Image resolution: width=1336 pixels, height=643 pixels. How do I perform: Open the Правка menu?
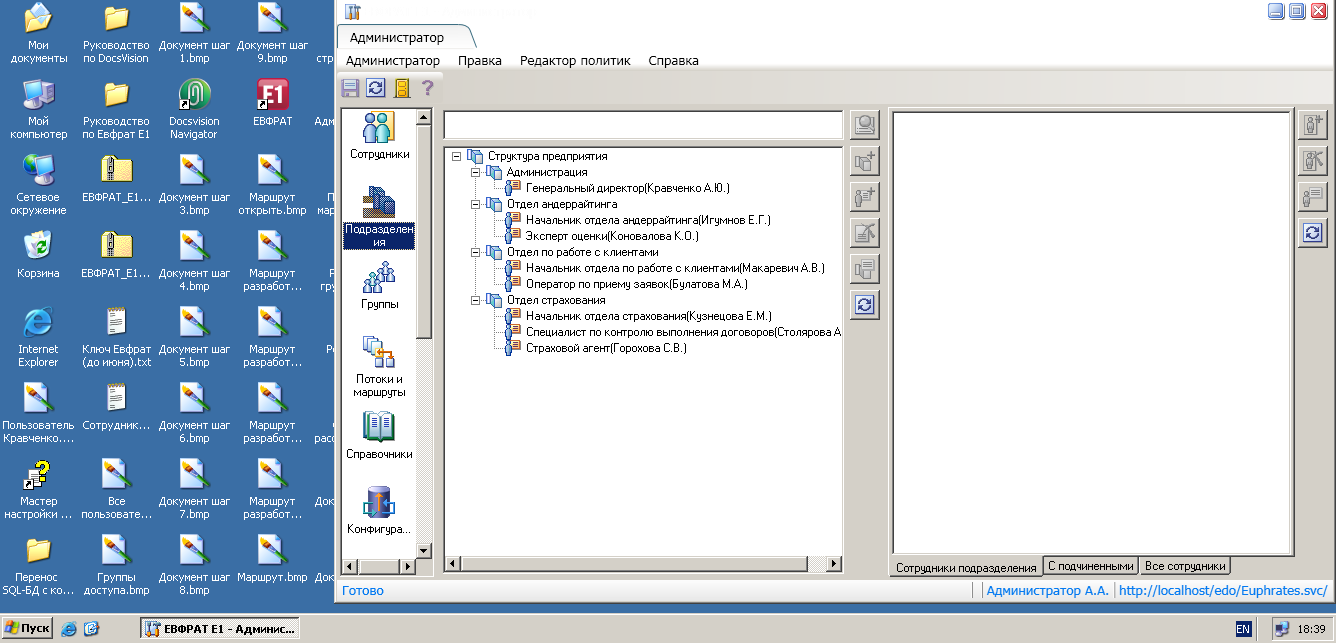point(480,60)
